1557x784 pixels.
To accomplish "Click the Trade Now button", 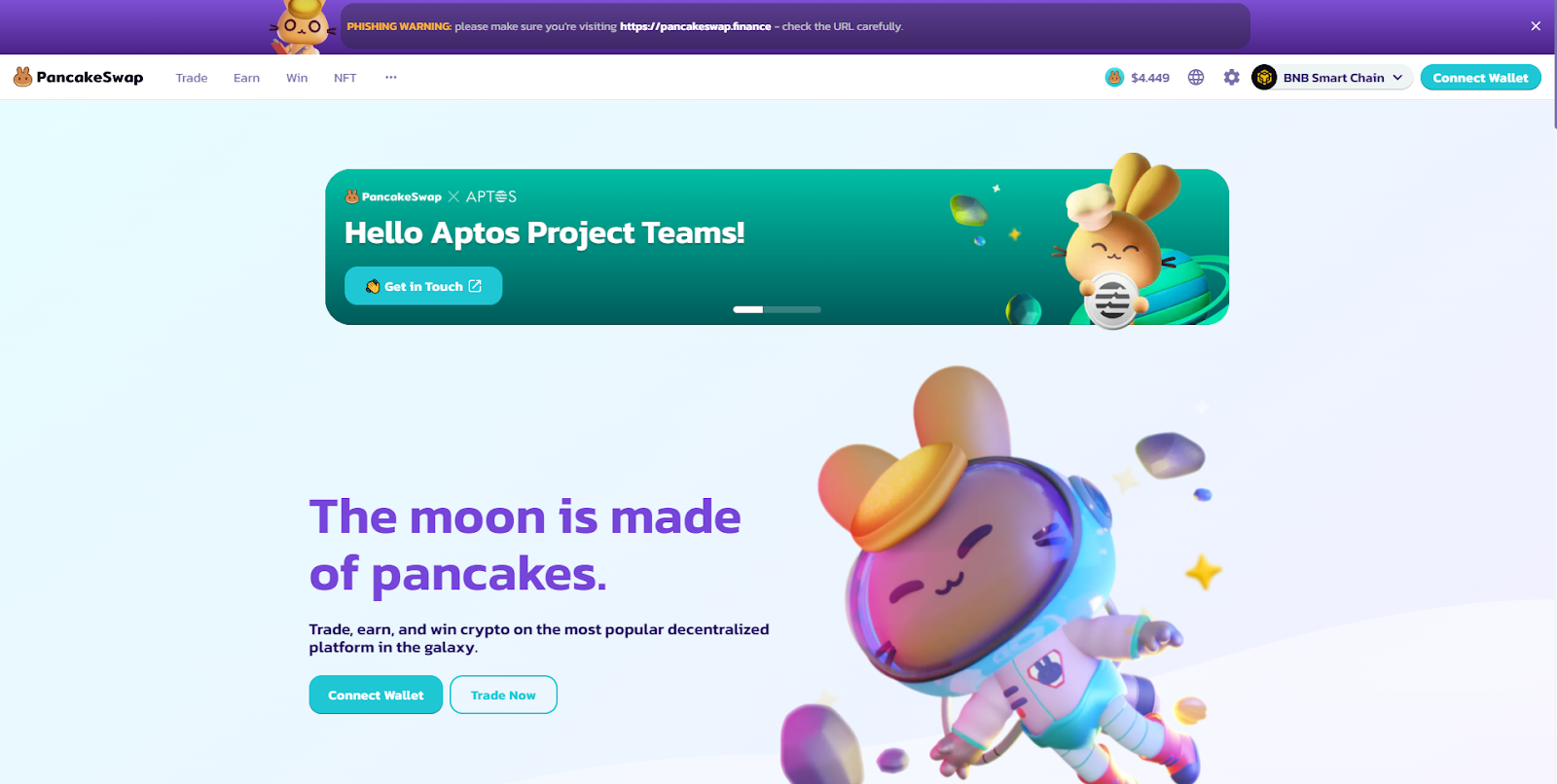I will point(503,695).
